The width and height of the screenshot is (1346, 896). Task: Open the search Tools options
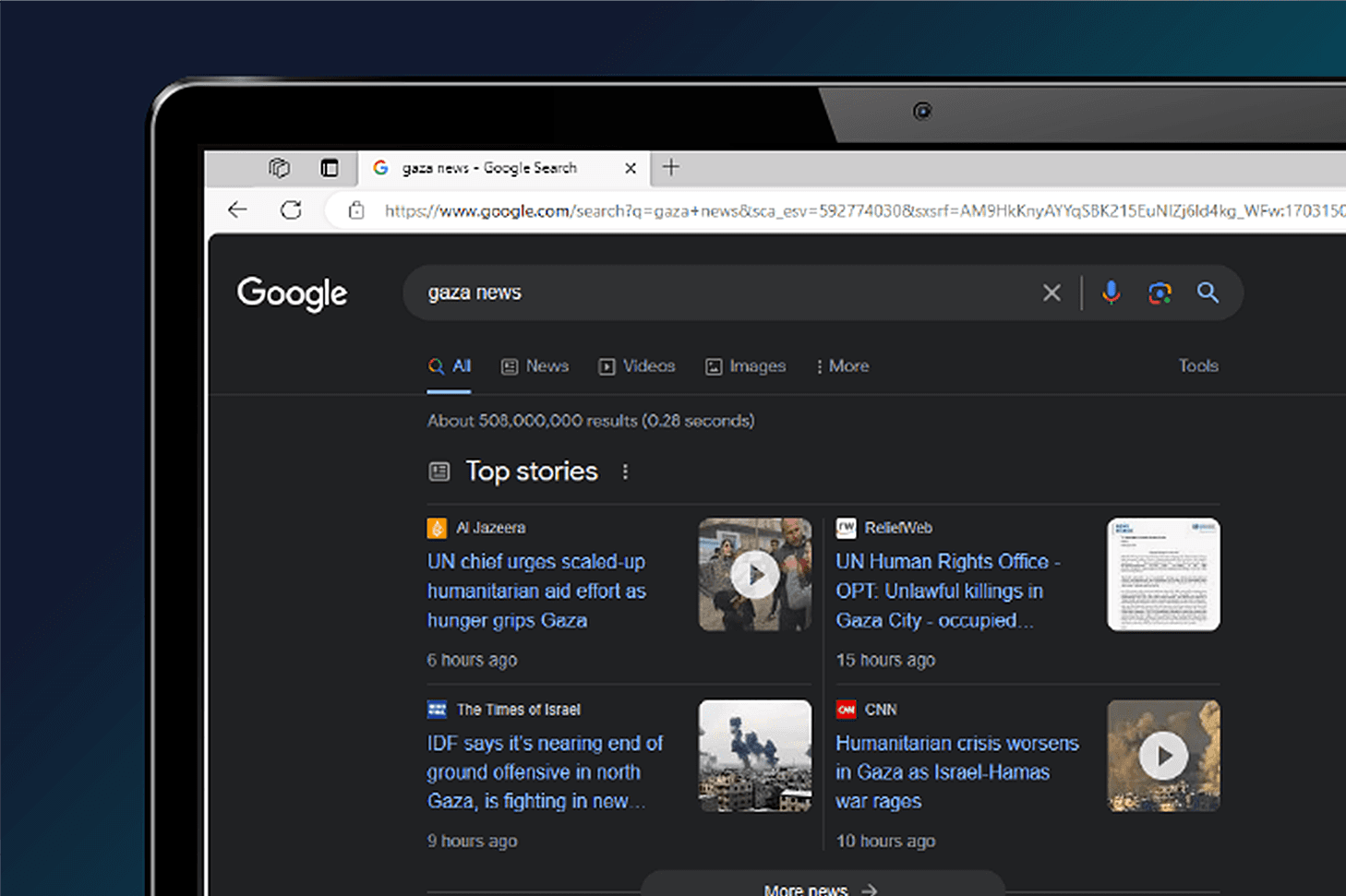tap(1198, 365)
